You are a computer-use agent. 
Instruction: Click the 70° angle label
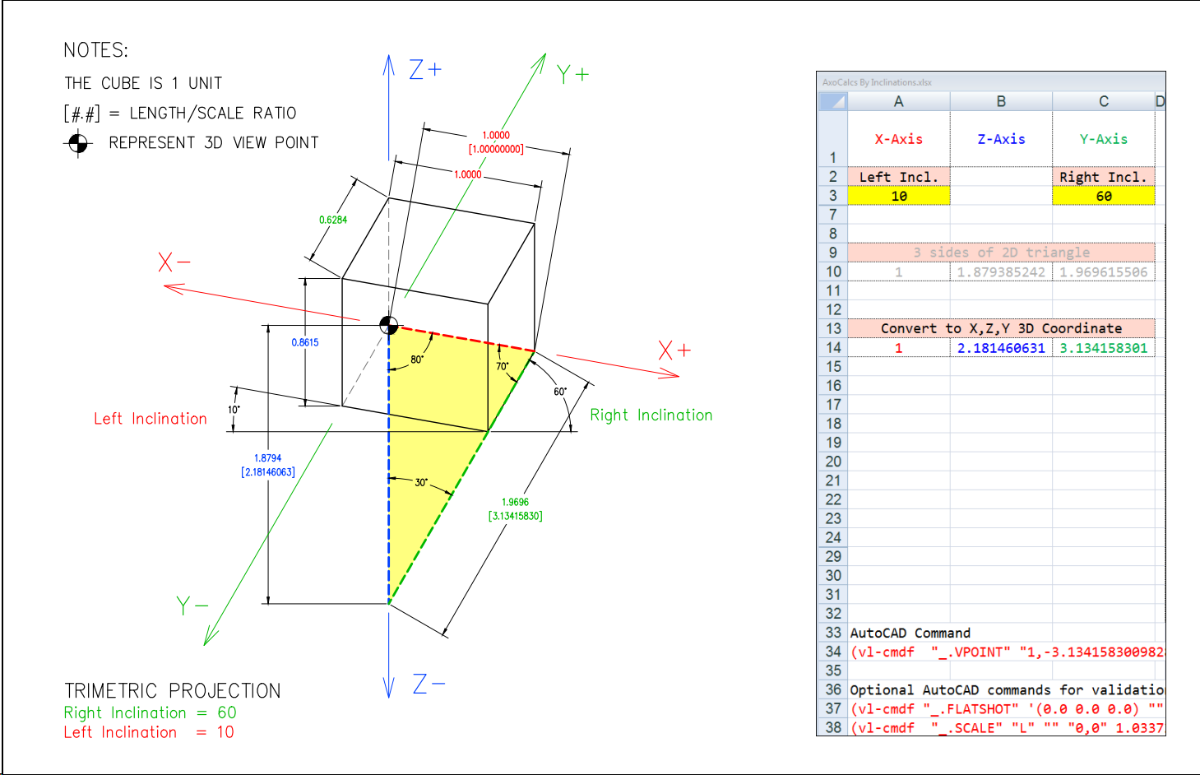505,367
